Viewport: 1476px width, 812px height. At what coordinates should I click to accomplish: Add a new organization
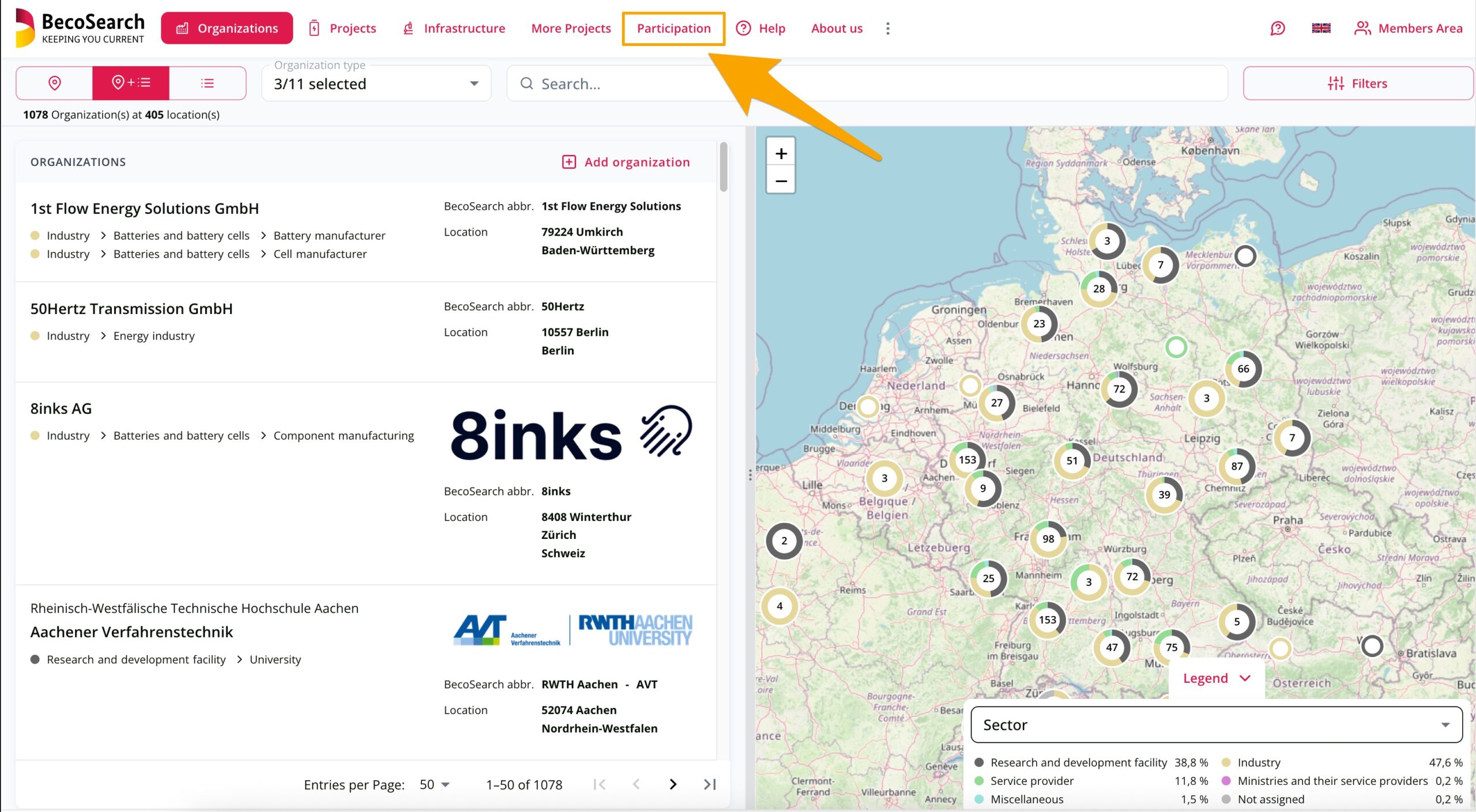click(626, 162)
